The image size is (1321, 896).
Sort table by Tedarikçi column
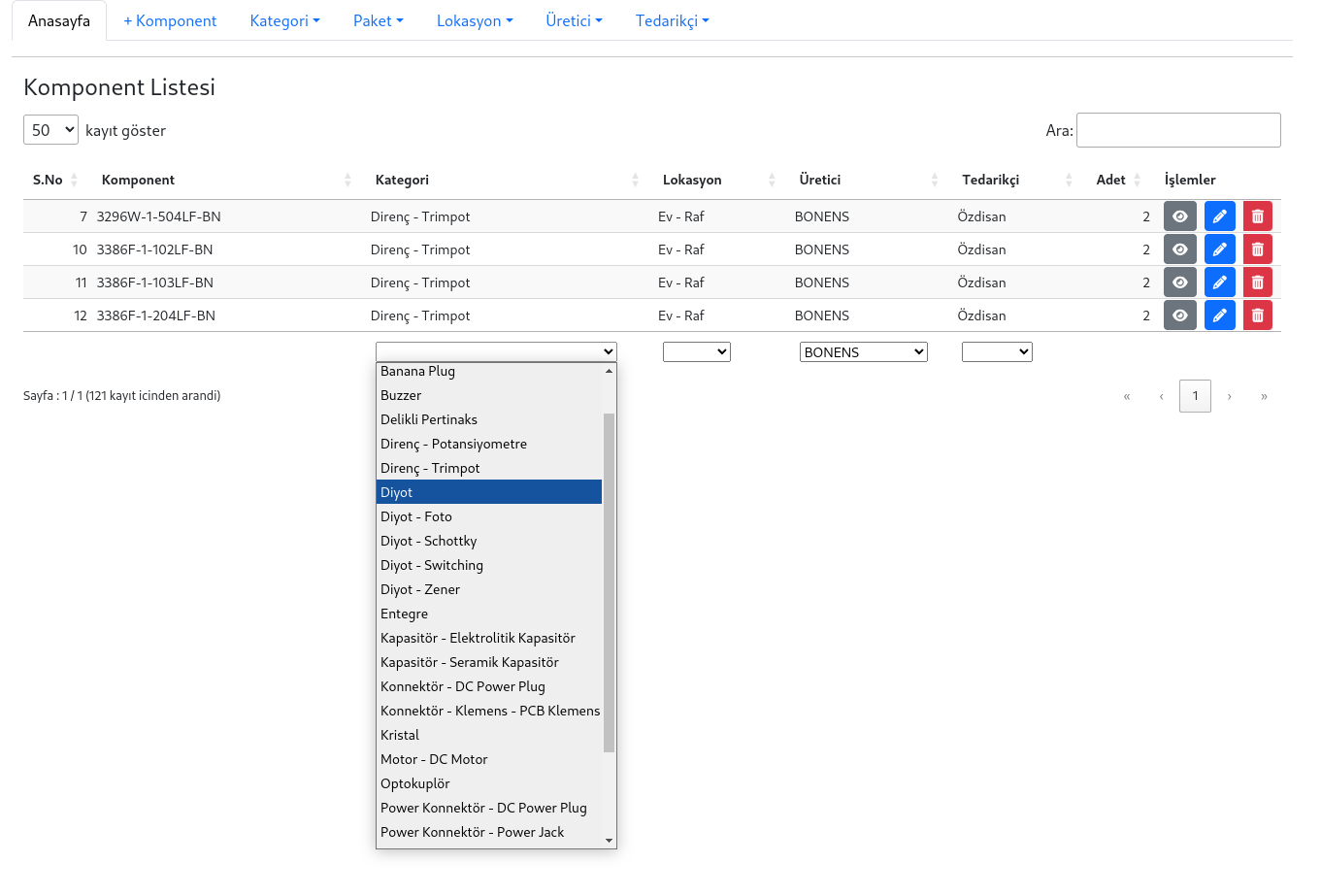pos(1017,180)
